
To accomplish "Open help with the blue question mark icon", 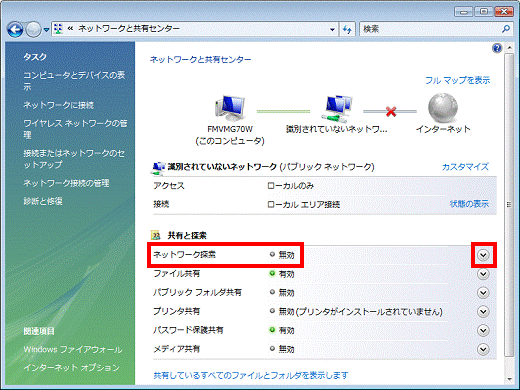I will pos(497,48).
